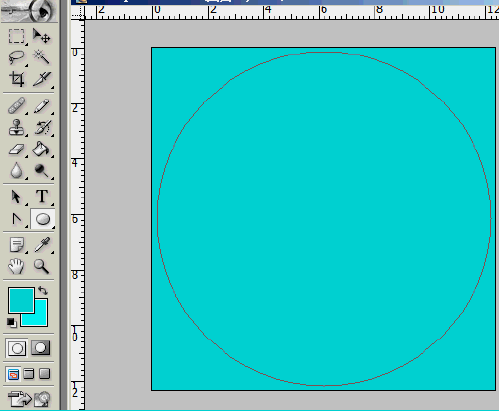Select the Notes tool
Screen dimensions: 500x411
click(x=16, y=245)
